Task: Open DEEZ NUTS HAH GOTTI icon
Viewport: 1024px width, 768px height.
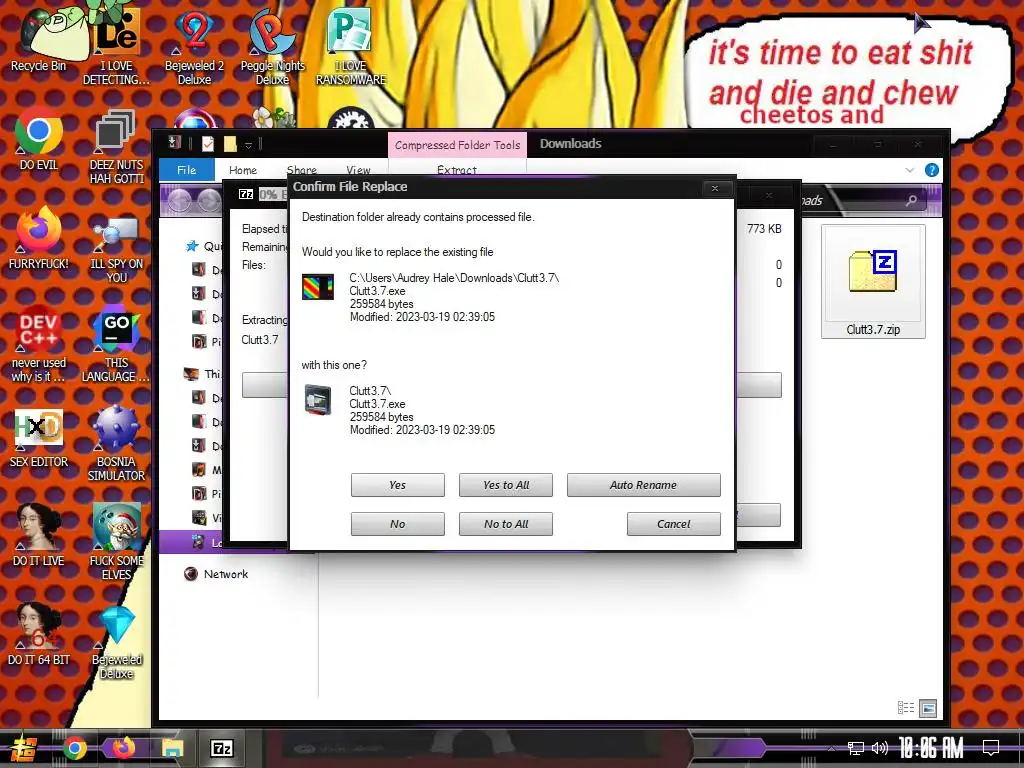Action: click(x=116, y=147)
